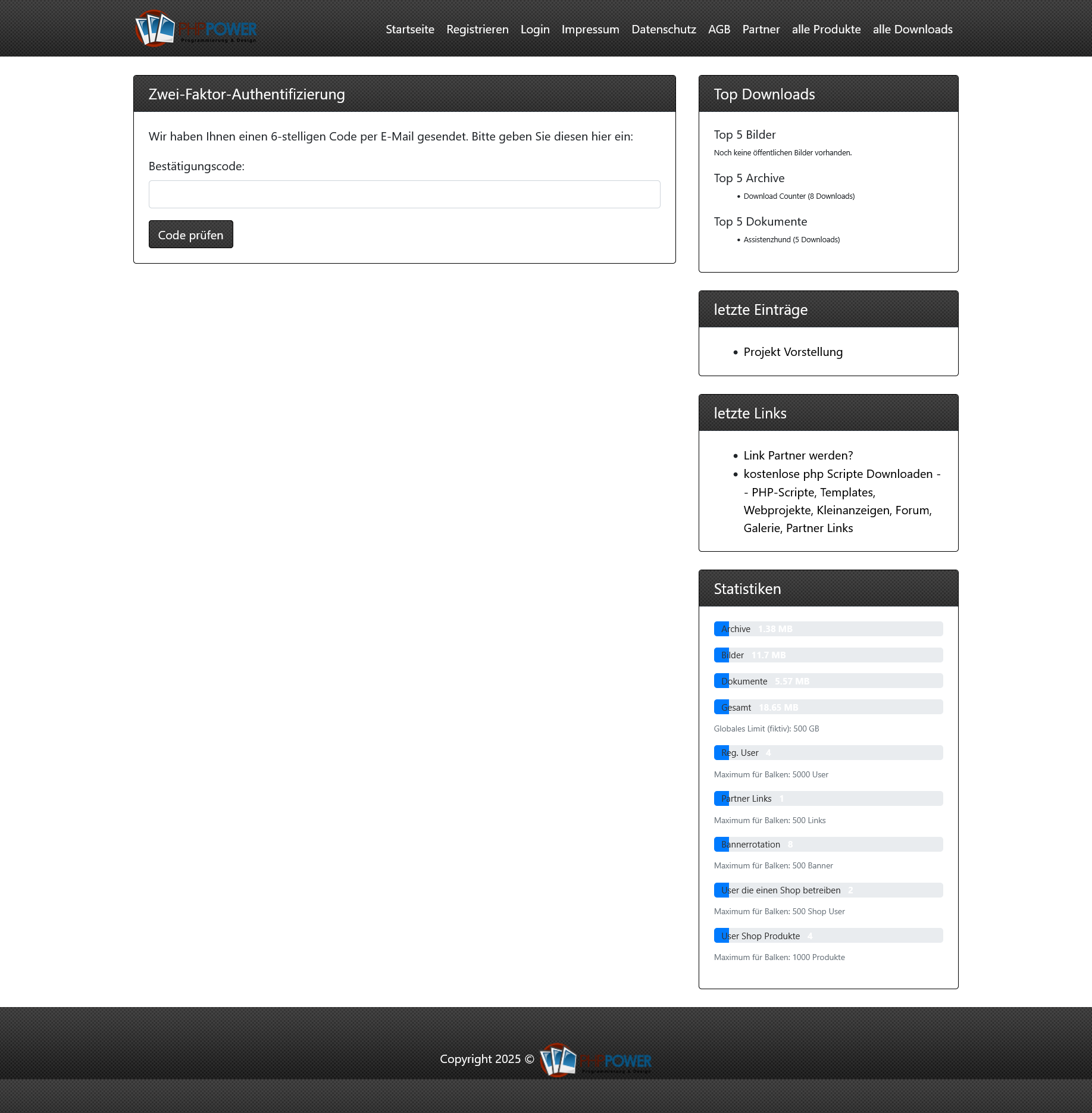
Task: Open alle Downloads in navigation
Action: (x=912, y=29)
